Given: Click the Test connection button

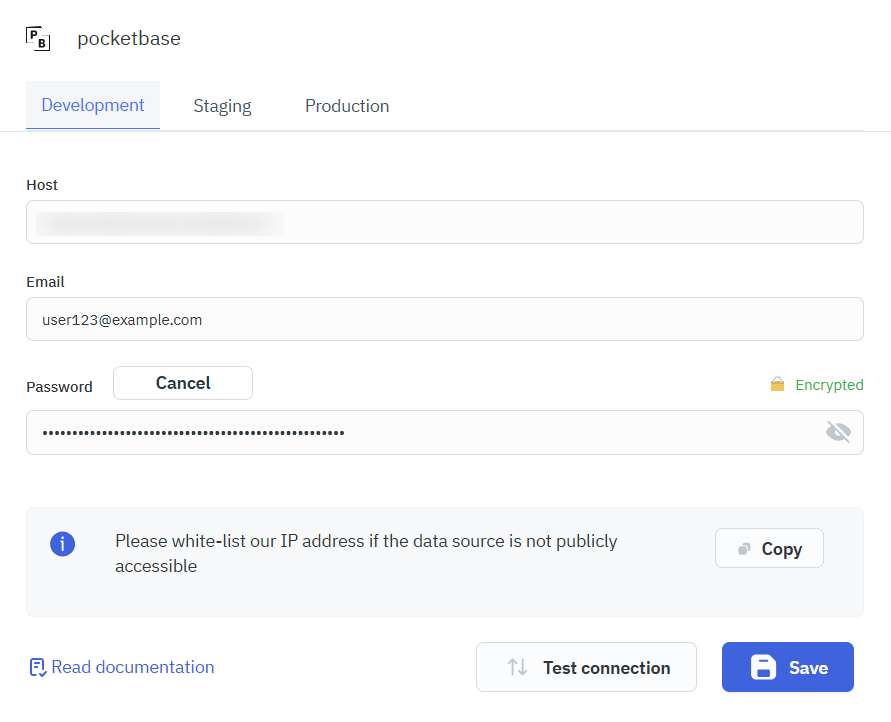Looking at the screenshot, I should pos(586,667).
